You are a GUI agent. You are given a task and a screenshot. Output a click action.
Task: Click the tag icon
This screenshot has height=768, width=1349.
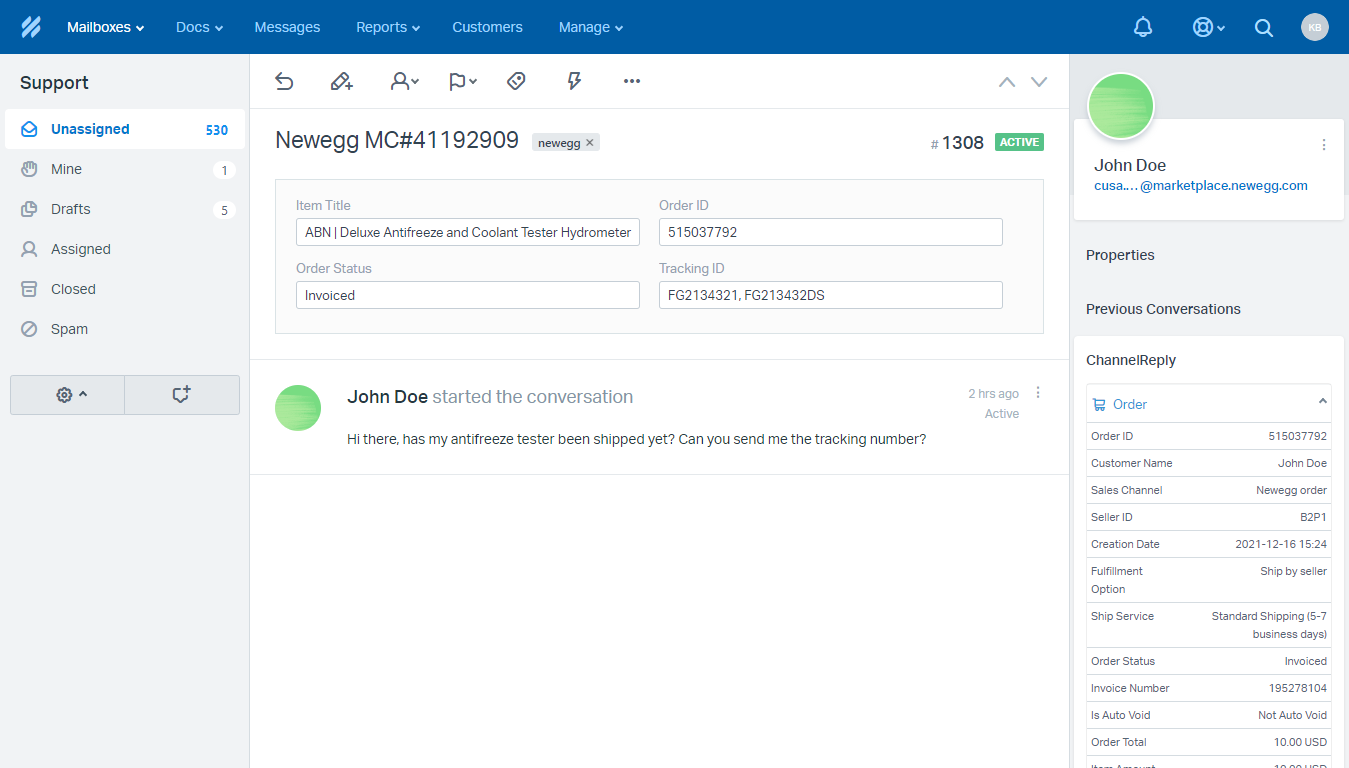pos(516,81)
